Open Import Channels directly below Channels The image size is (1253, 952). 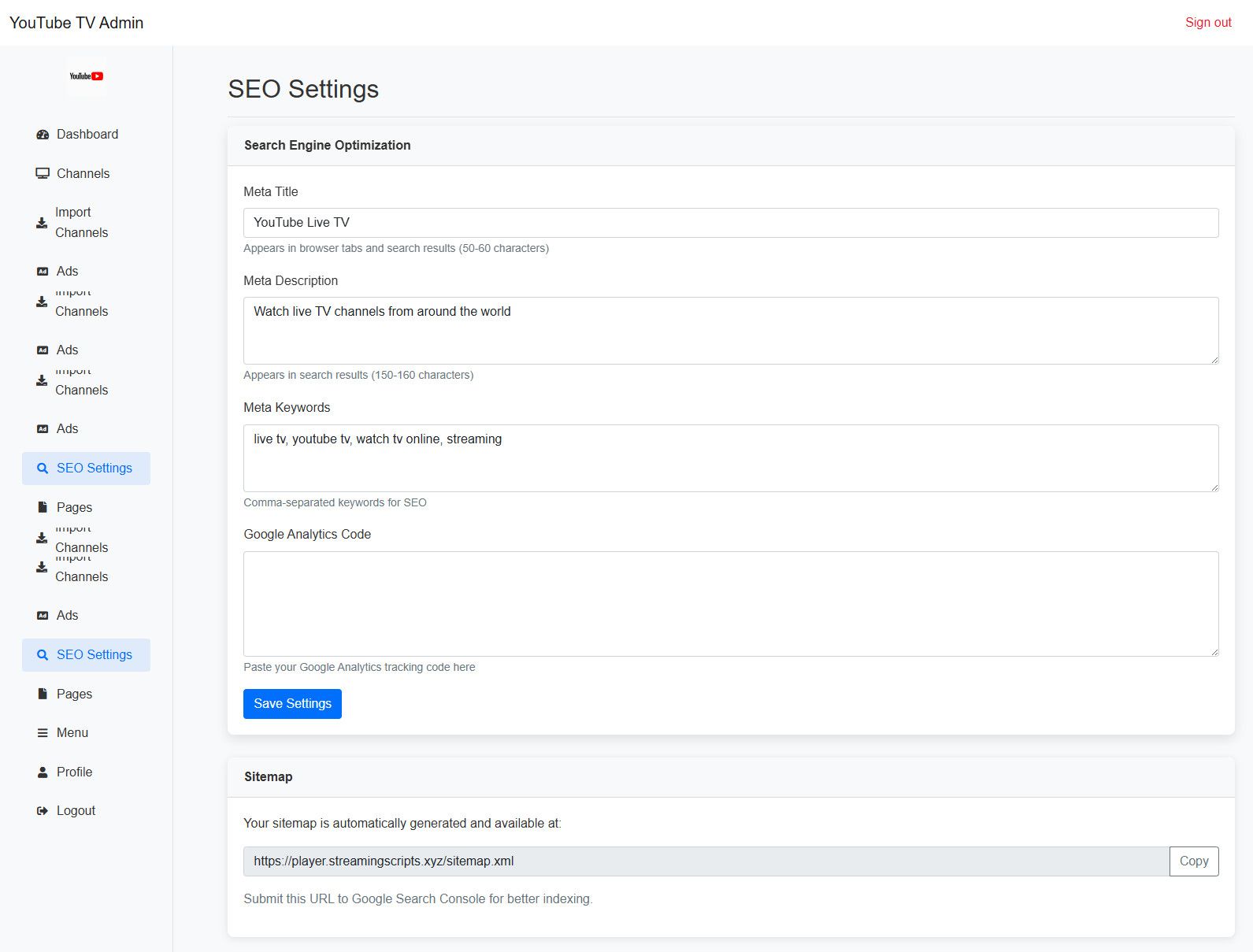tap(81, 223)
